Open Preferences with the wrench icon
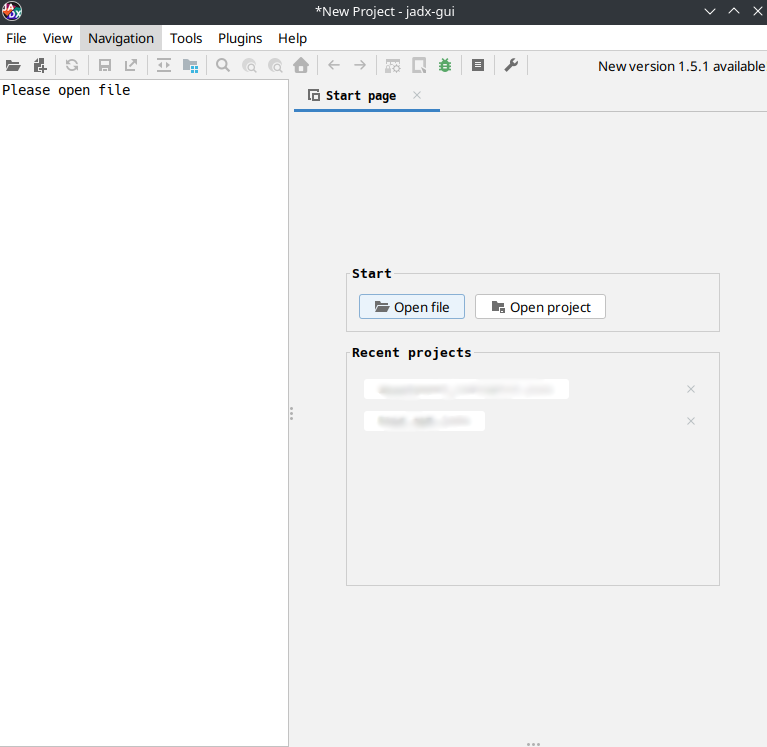Screen dimensions: 767x747 [510, 66]
